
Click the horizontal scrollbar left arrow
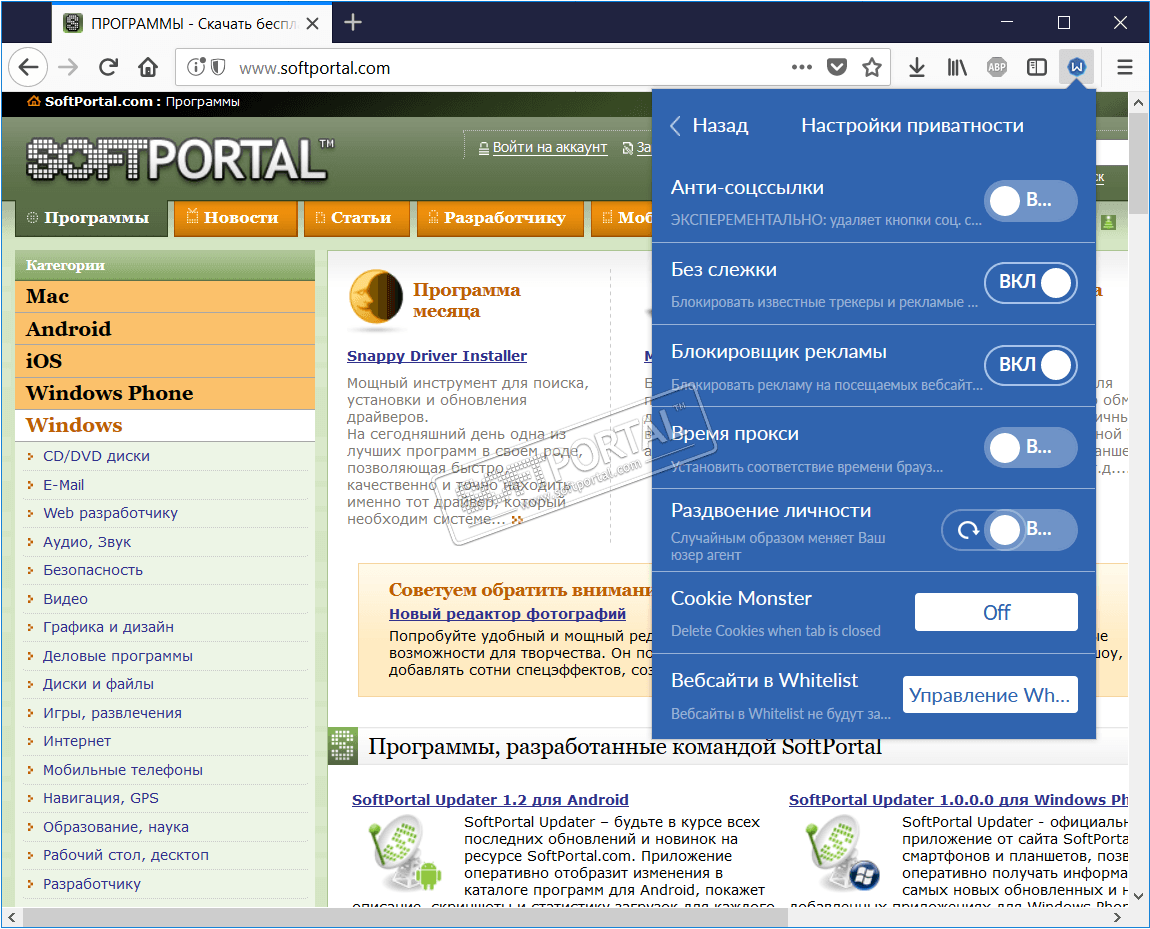pyautogui.click(x=11, y=917)
